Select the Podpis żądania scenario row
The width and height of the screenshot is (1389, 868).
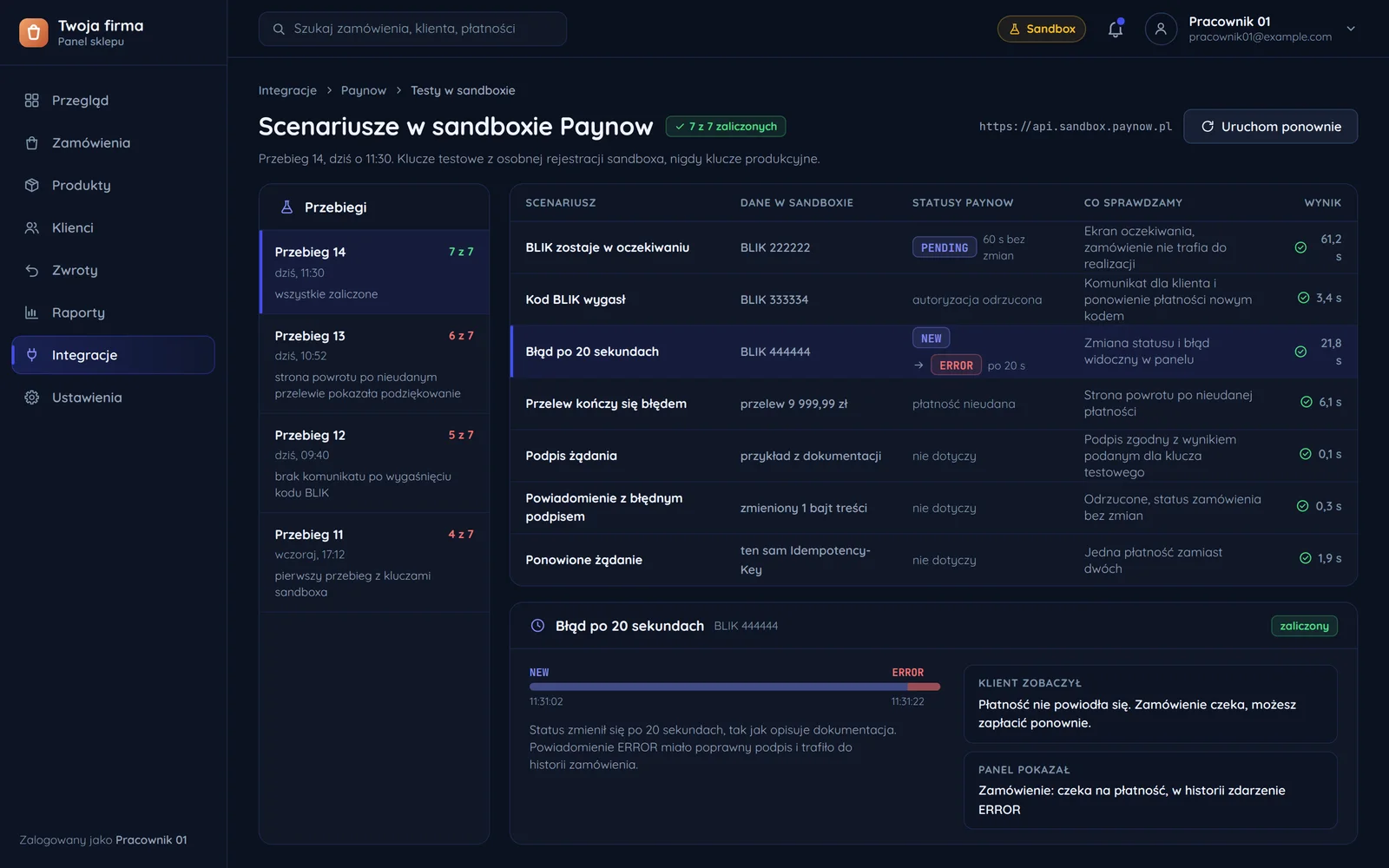point(933,456)
